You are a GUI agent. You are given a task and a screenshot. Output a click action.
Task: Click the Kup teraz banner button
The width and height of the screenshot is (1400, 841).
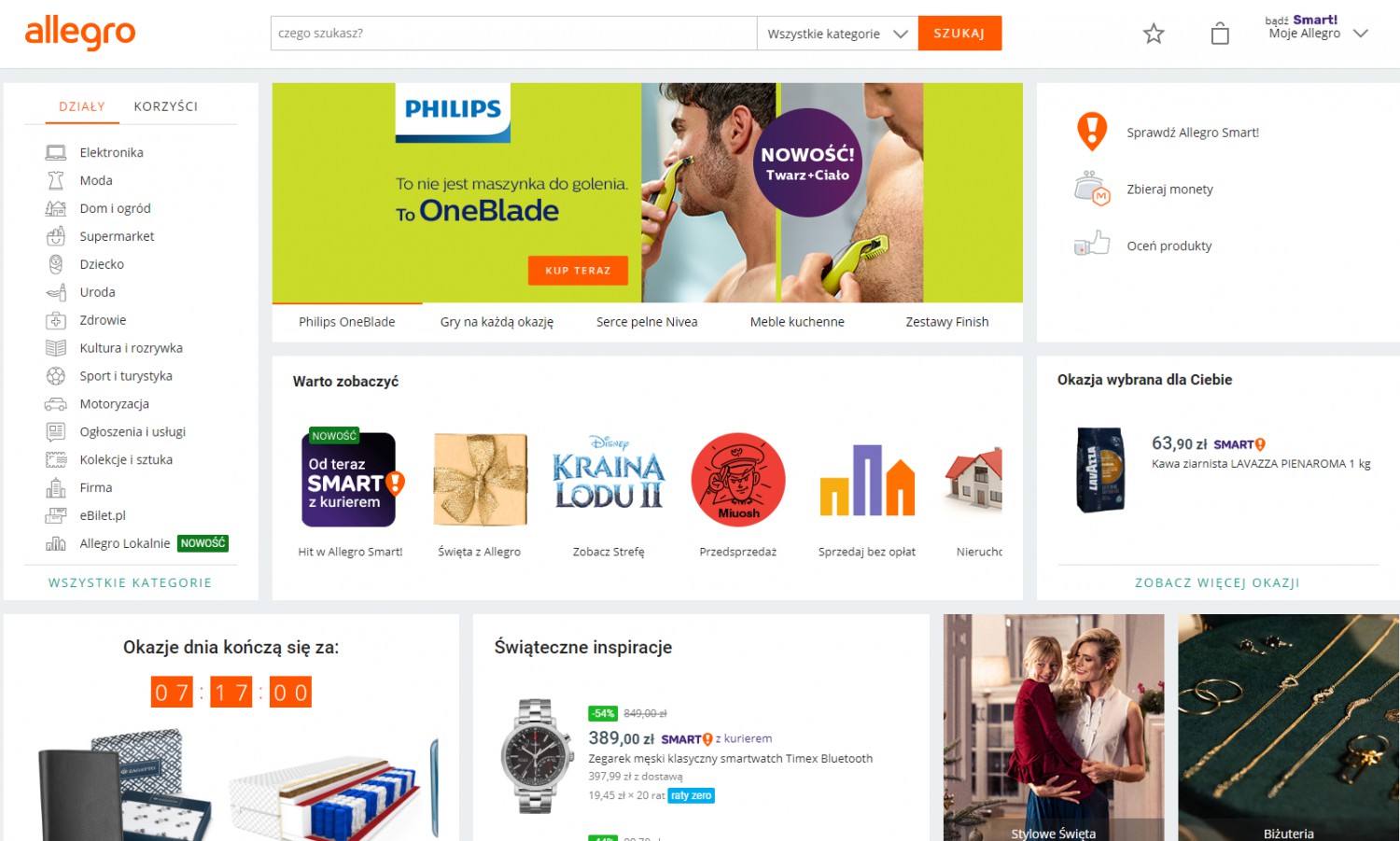[579, 271]
